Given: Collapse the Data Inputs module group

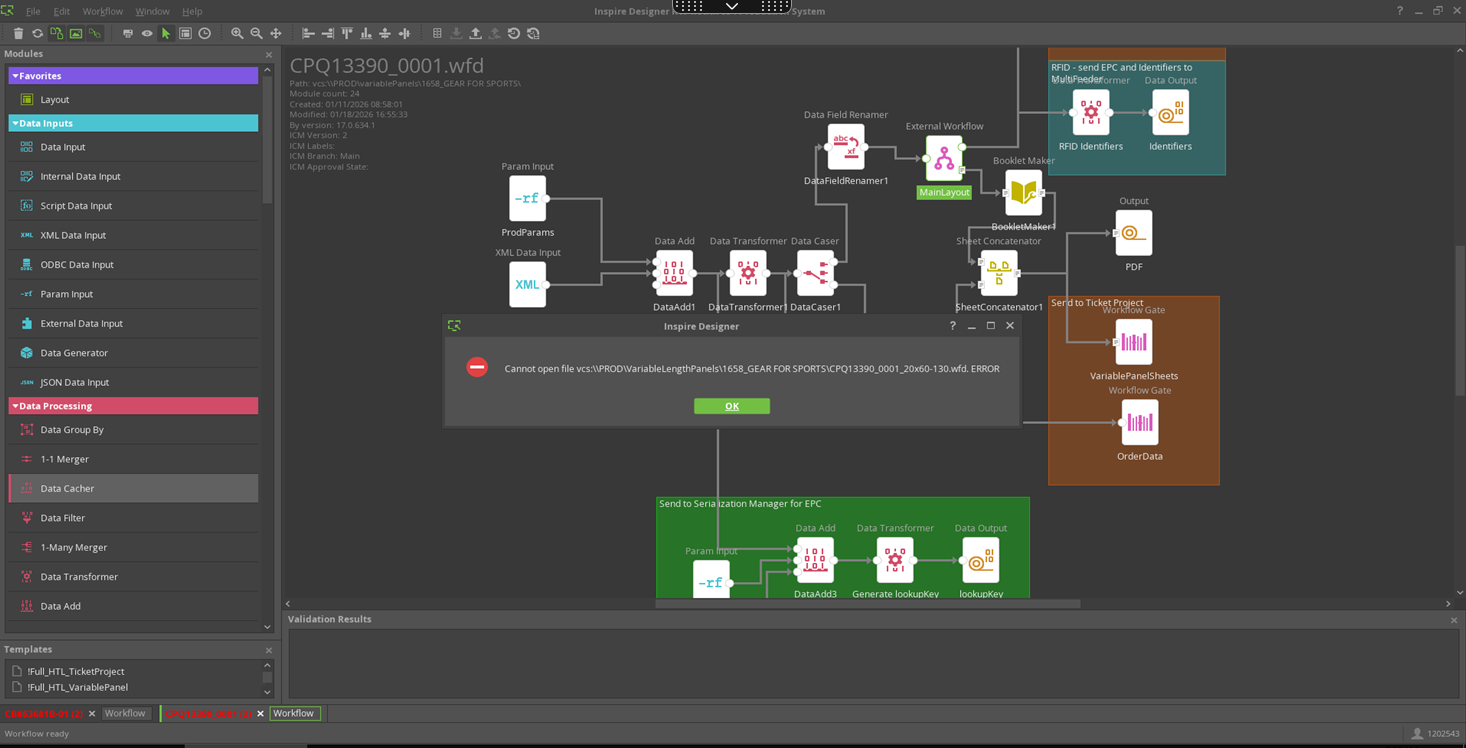Looking at the screenshot, I should pyautogui.click(x=15, y=123).
